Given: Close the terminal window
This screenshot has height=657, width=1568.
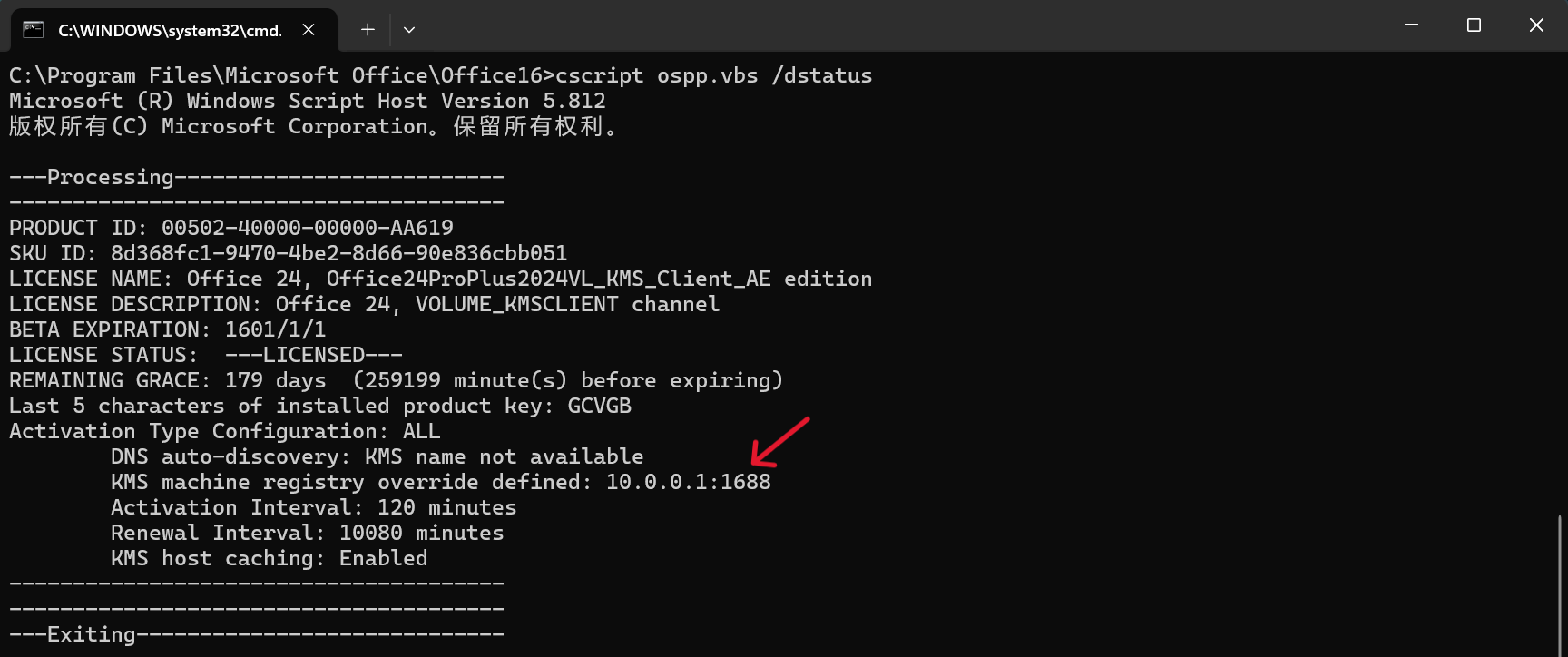Looking at the screenshot, I should pyautogui.click(x=1536, y=25).
